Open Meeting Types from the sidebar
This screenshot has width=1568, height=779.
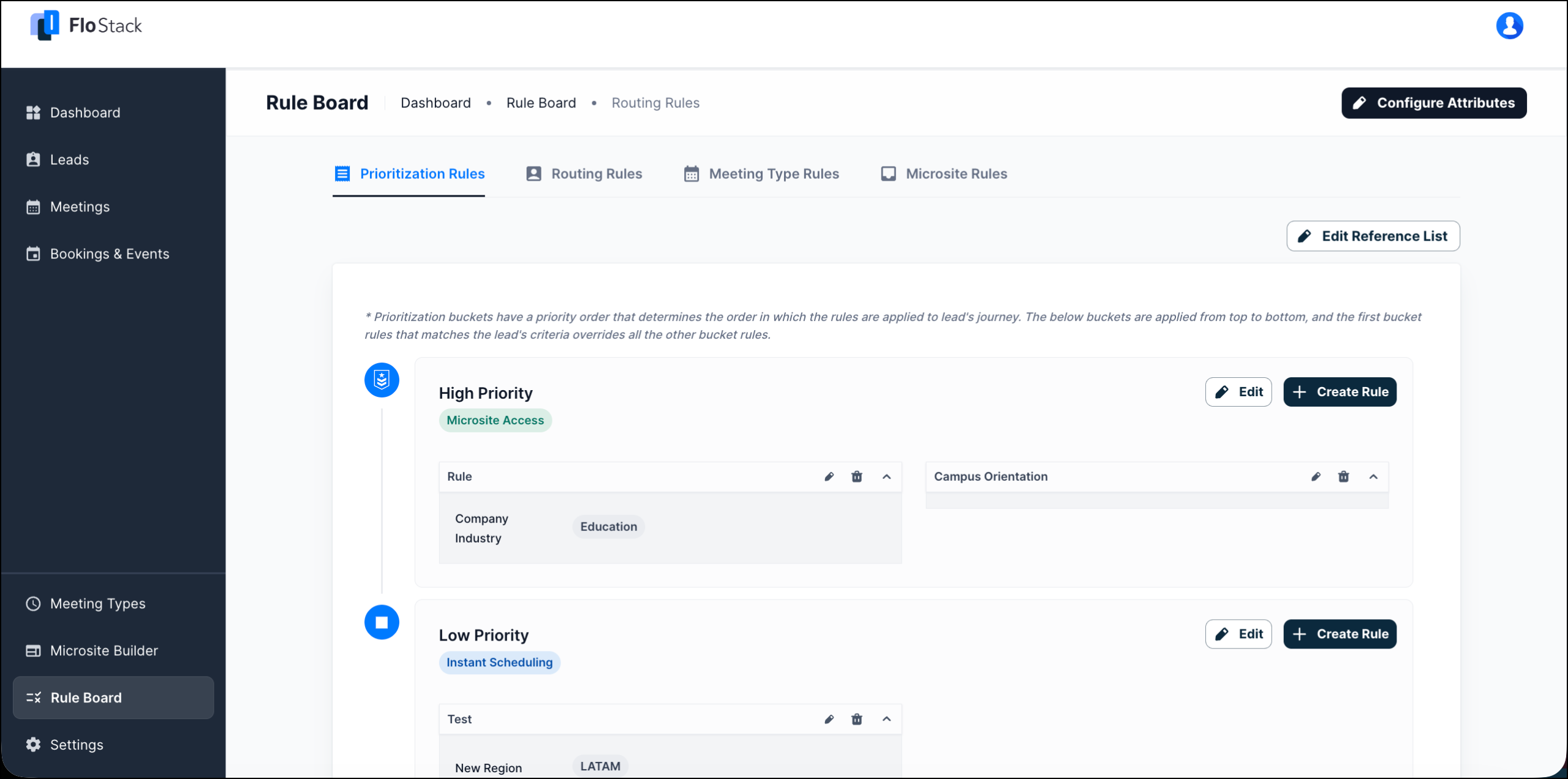click(113, 604)
